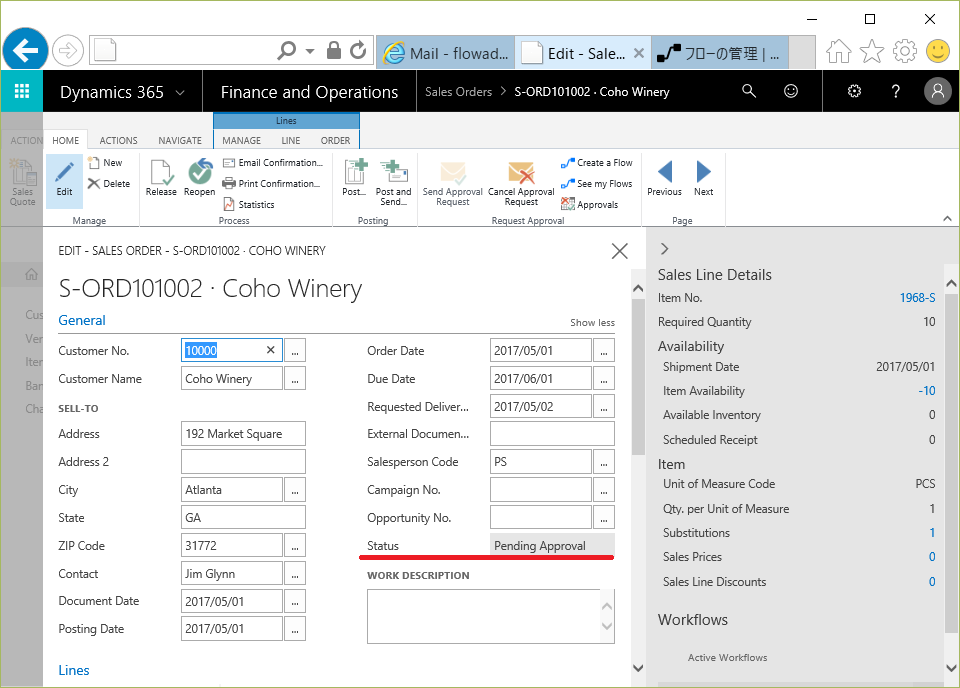The image size is (960, 688).
Task: Click the search magnifier in Dynamics header
Action: click(x=749, y=91)
